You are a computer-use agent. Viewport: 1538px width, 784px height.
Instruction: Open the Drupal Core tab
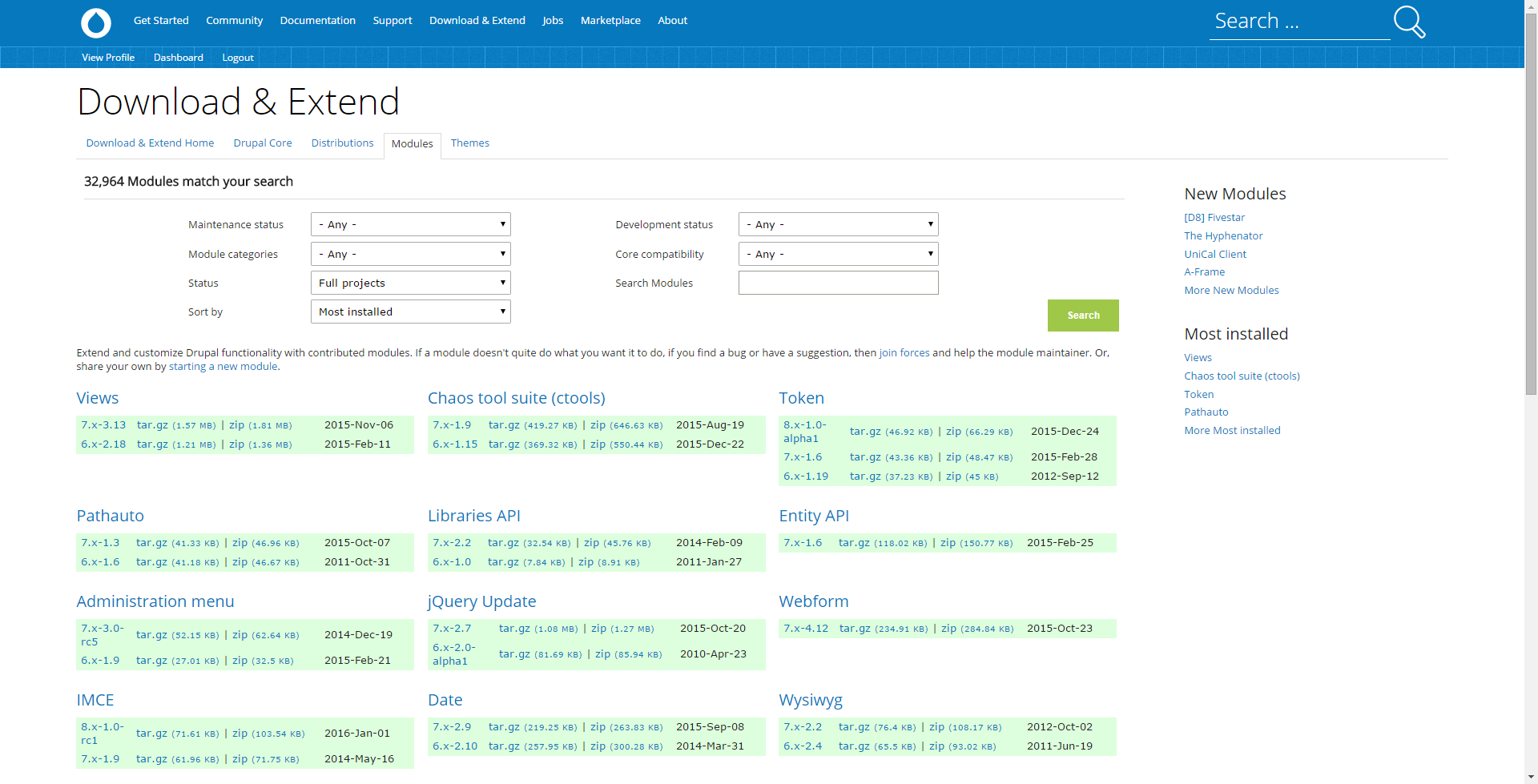263,143
